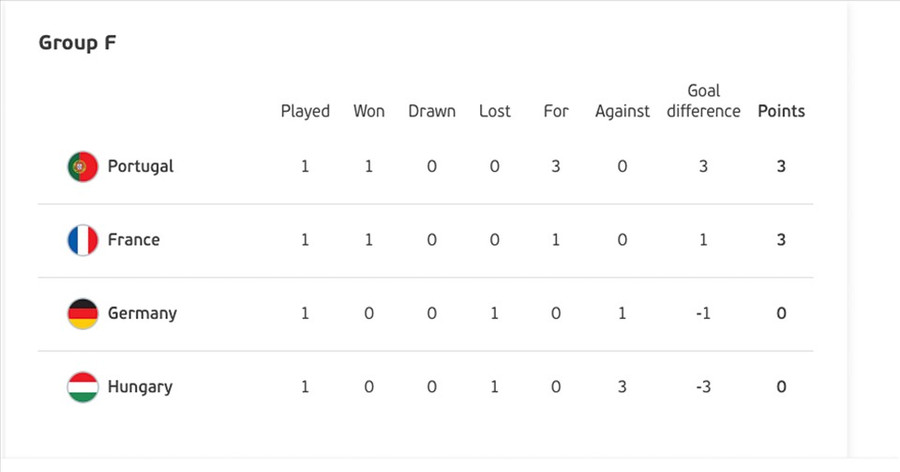Open the Portugal team link
The image size is (900, 472).
point(140,166)
